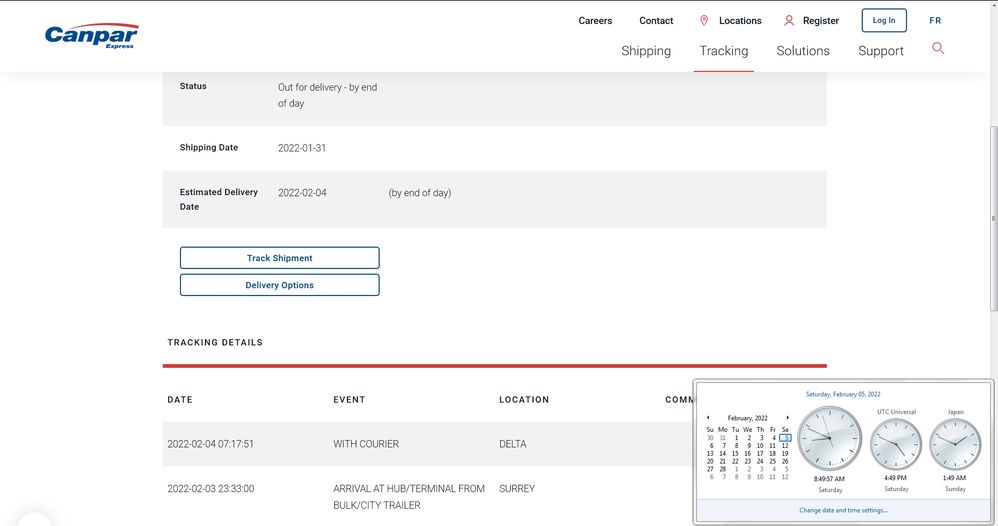Open the Careers link
Viewport: 998px width, 526px height.
click(595, 21)
